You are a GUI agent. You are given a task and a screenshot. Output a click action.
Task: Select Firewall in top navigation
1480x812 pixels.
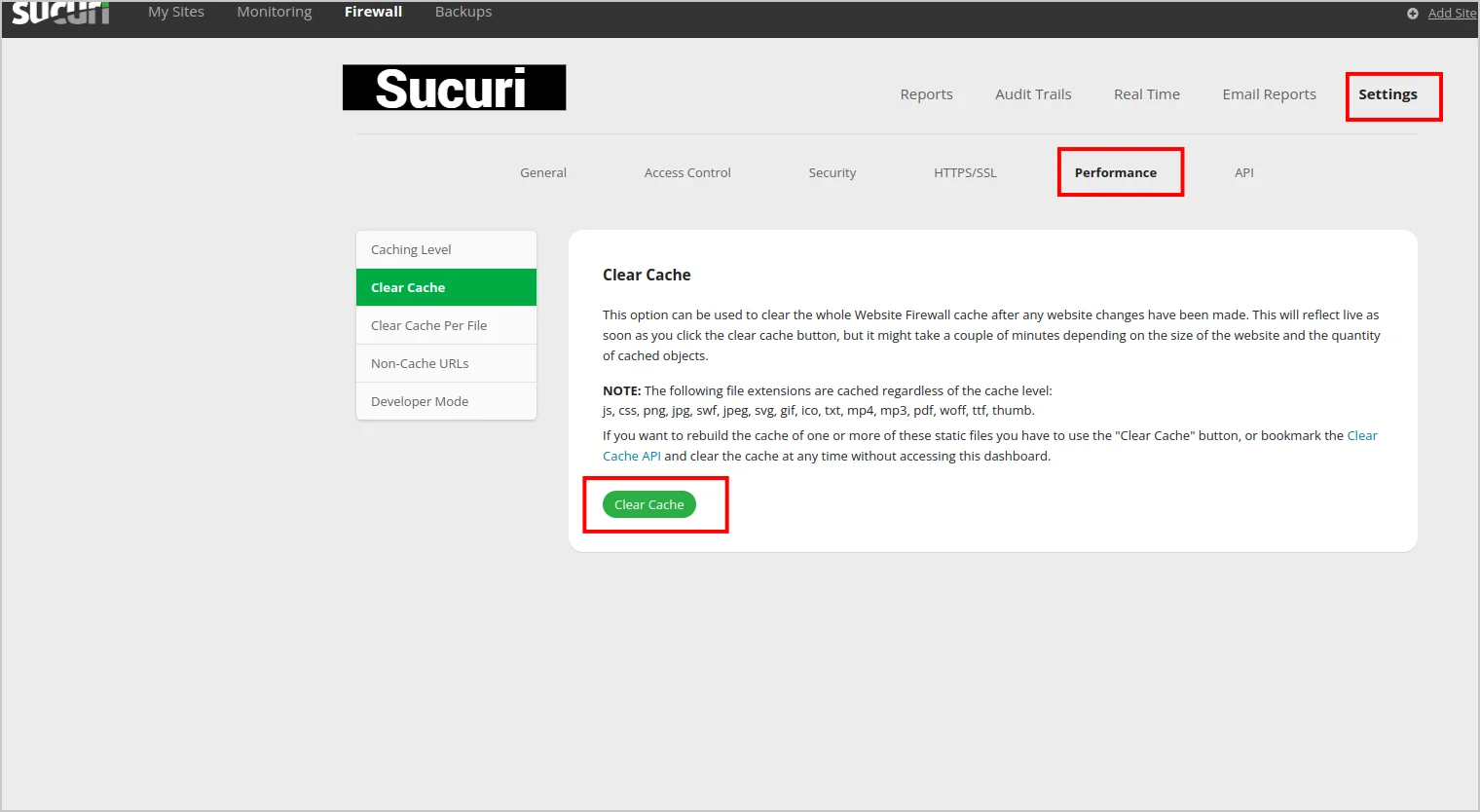click(x=373, y=12)
